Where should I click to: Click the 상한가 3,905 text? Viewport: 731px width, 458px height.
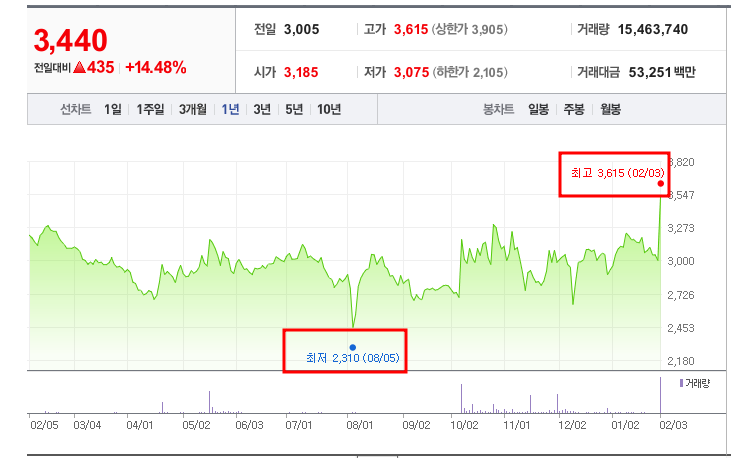point(469,29)
